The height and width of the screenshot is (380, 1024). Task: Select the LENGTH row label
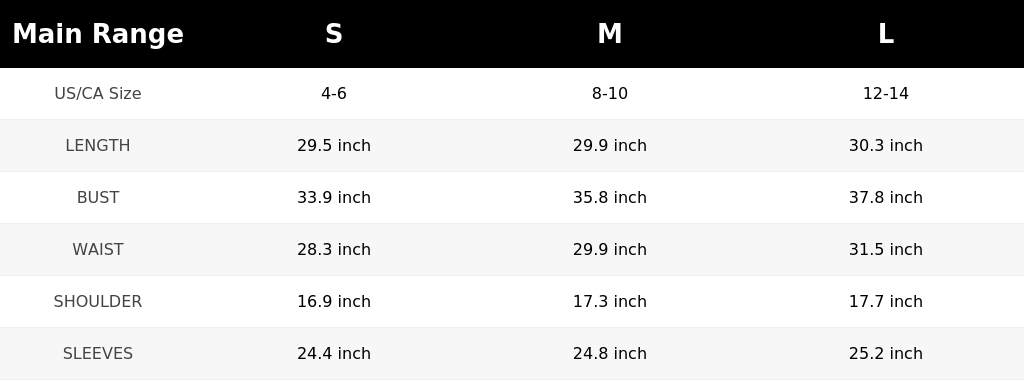(x=98, y=146)
